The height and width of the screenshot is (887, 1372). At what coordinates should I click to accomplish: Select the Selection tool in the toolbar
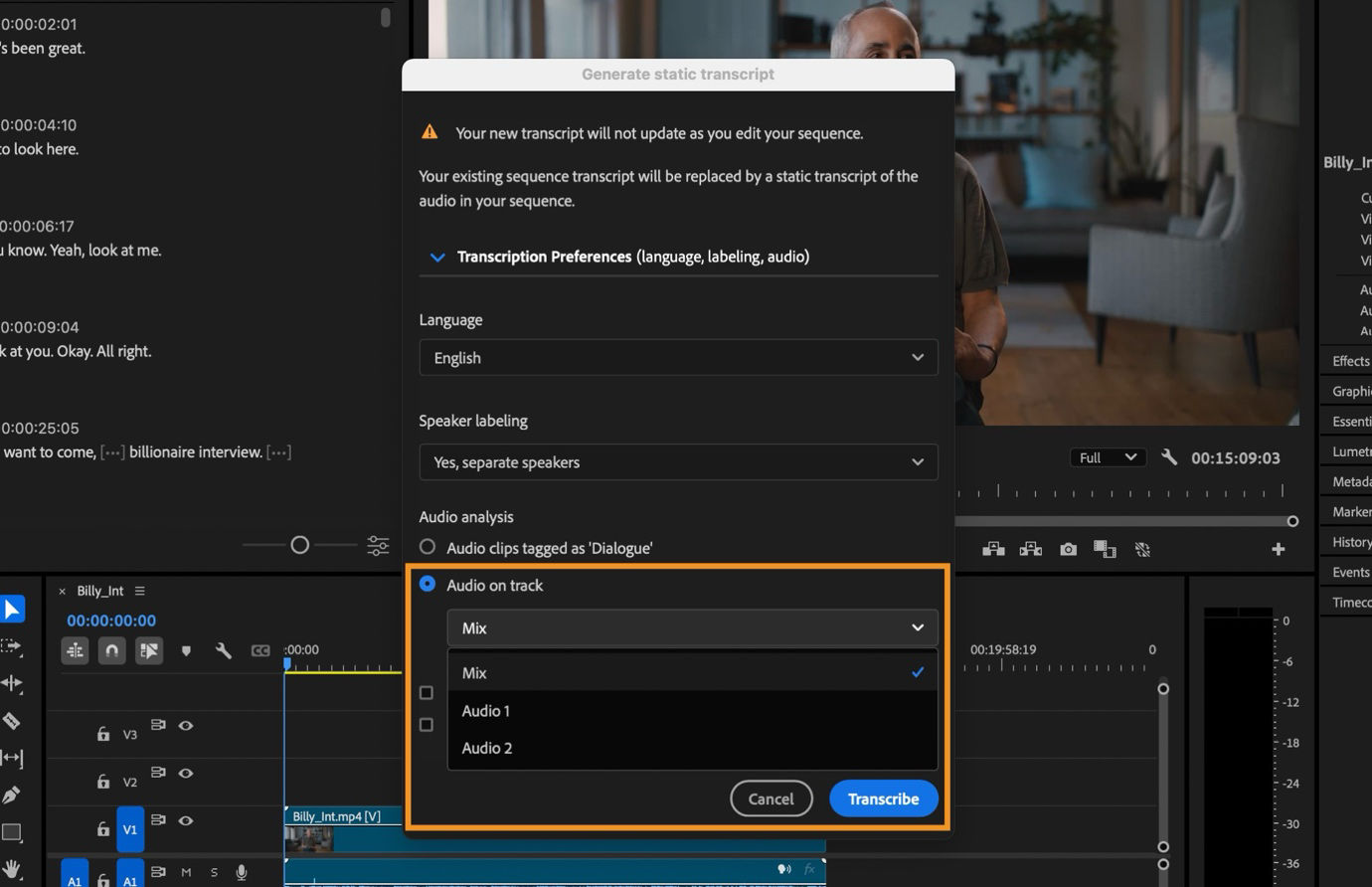(13, 608)
